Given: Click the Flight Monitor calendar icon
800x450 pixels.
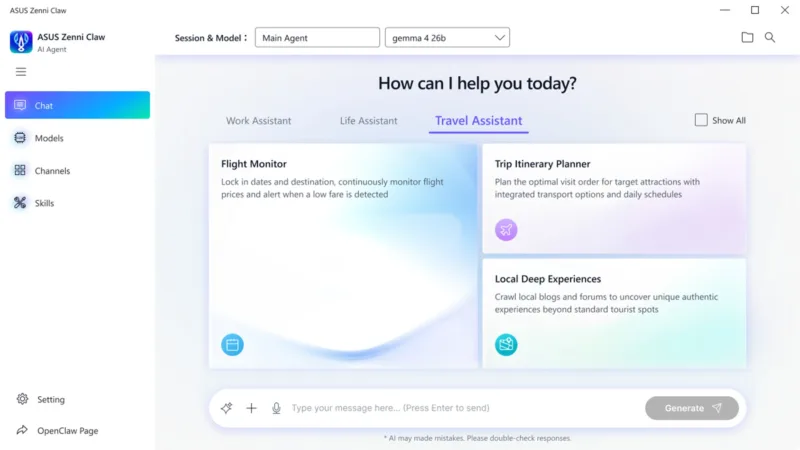Looking at the screenshot, I should pos(232,345).
